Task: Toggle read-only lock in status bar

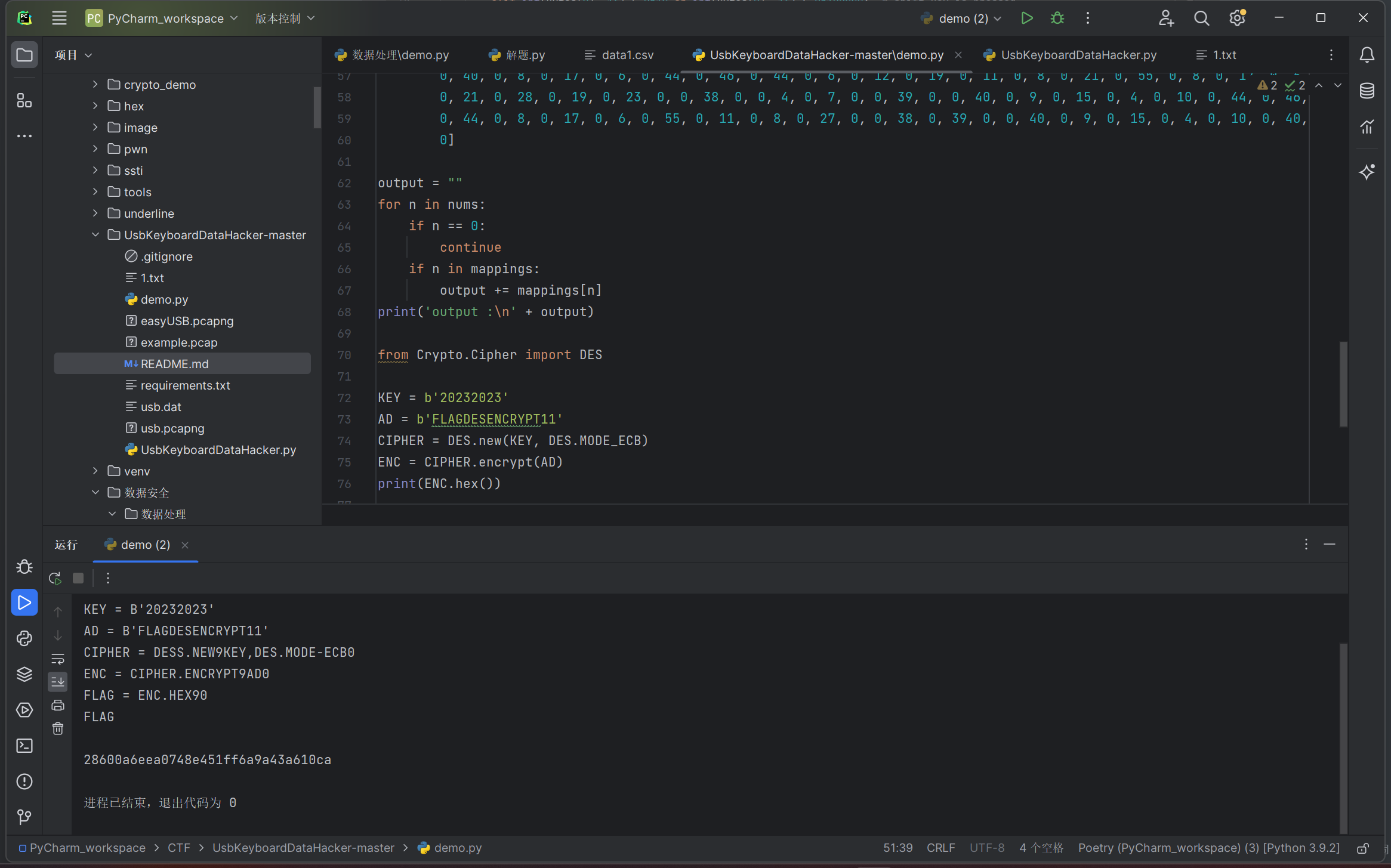Action: [x=1362, y=848]
